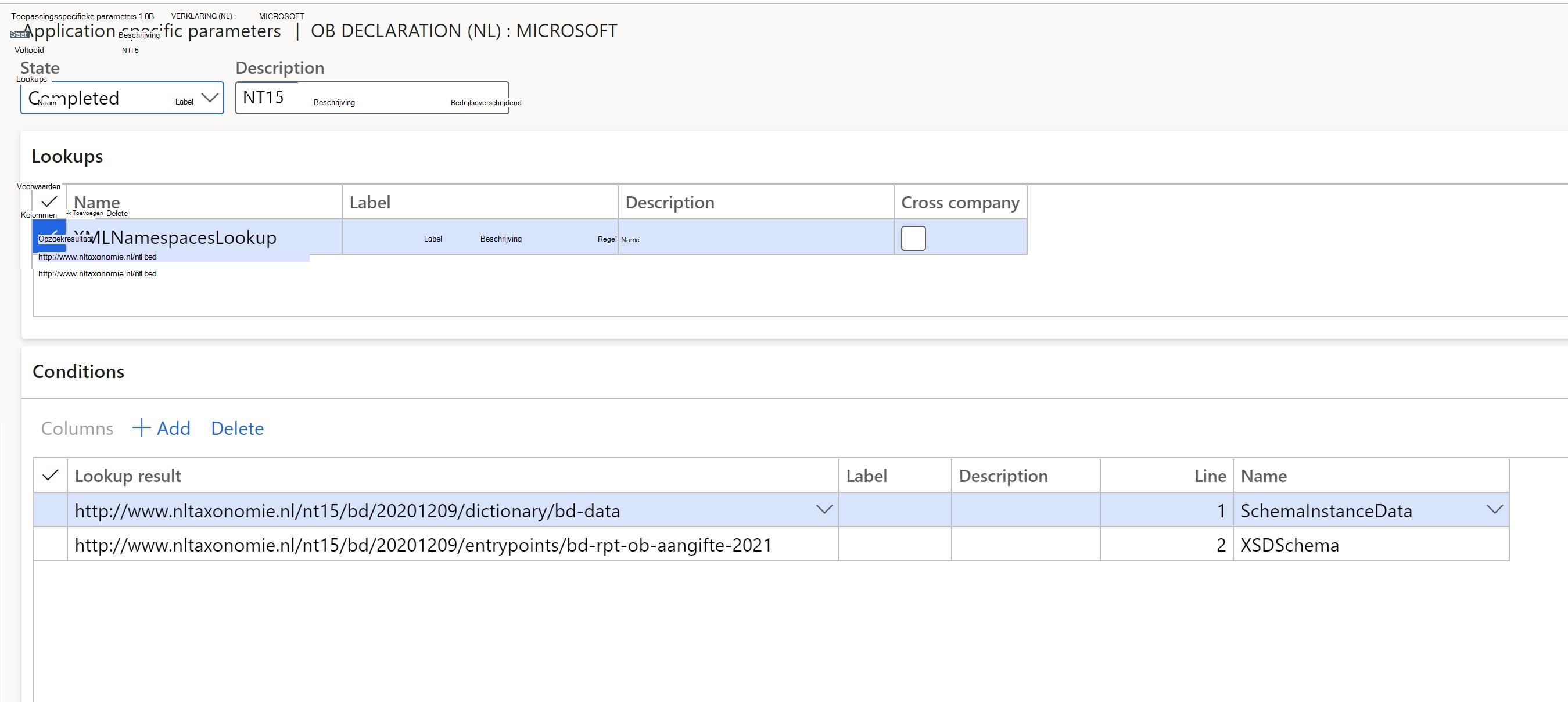The image size is (1568, 702).
Task: Click select-all checkmark in Conditions grid header
Action: [x=51, y=475]
